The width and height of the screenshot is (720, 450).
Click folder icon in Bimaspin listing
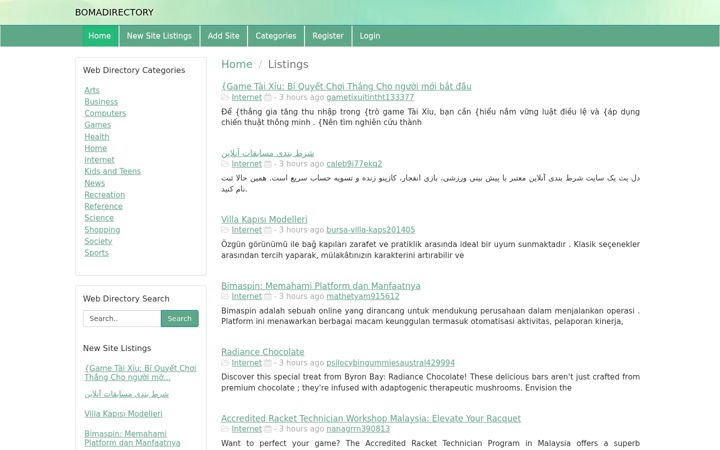225,296
